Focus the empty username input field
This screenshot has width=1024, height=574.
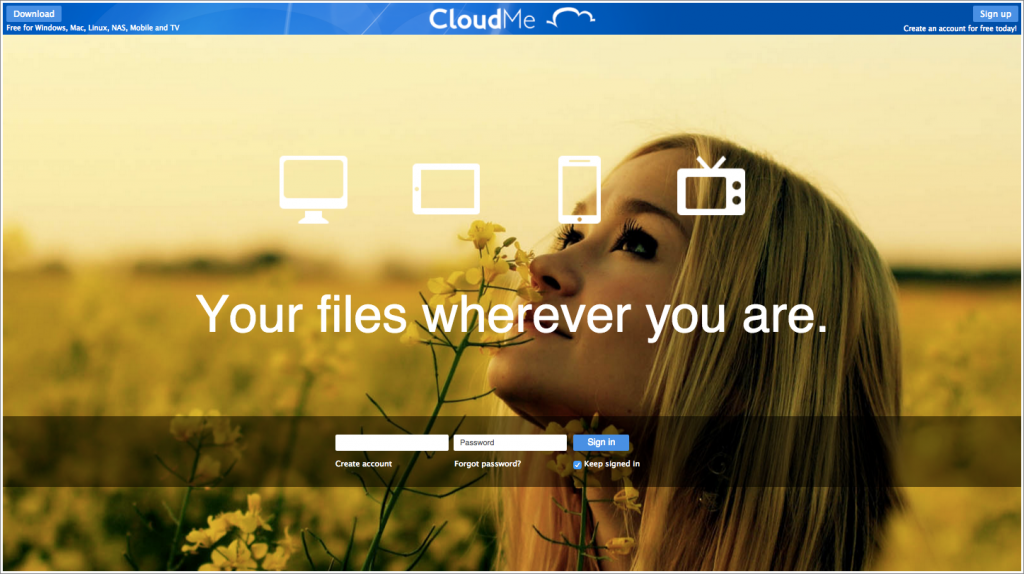[x=392, y=442]
